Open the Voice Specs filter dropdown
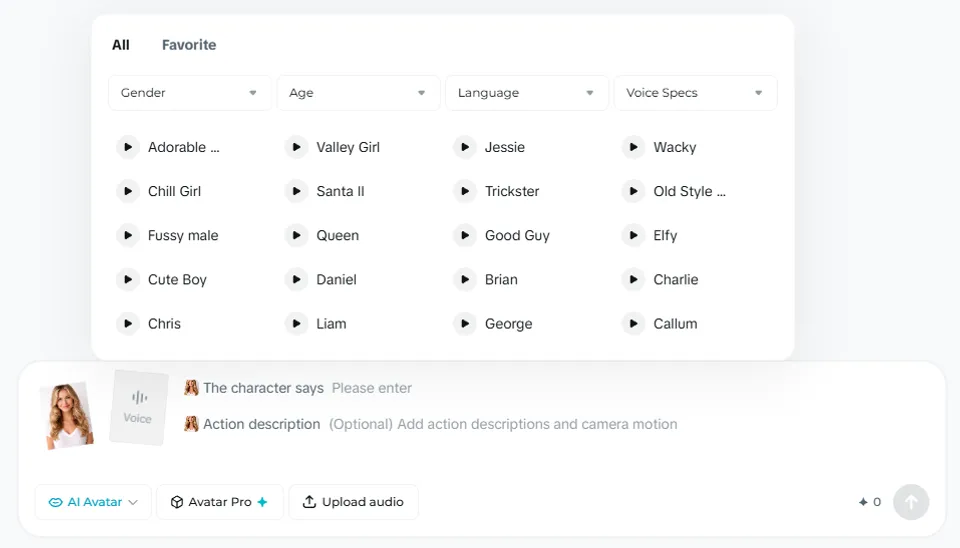960x548 pixels. click(696, 93)
